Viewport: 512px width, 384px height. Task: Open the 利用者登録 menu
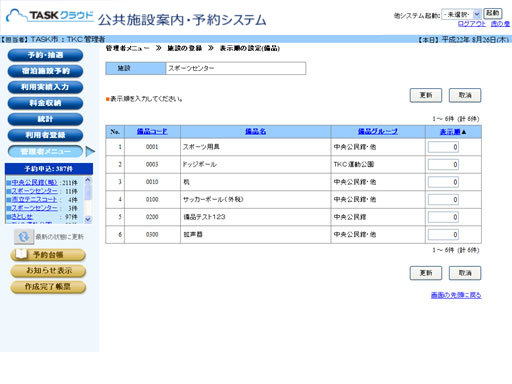tap(45, 135)
